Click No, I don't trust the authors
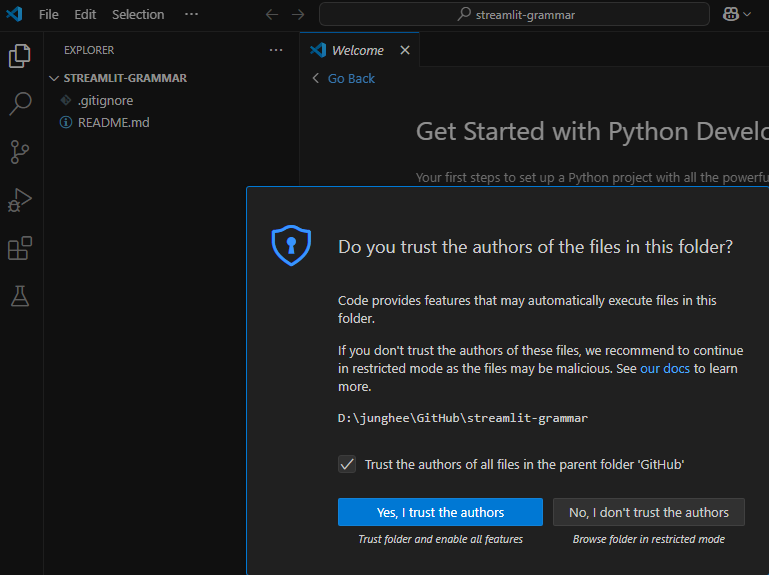This screenshot has height=575, width=769. tap(649, 512)
